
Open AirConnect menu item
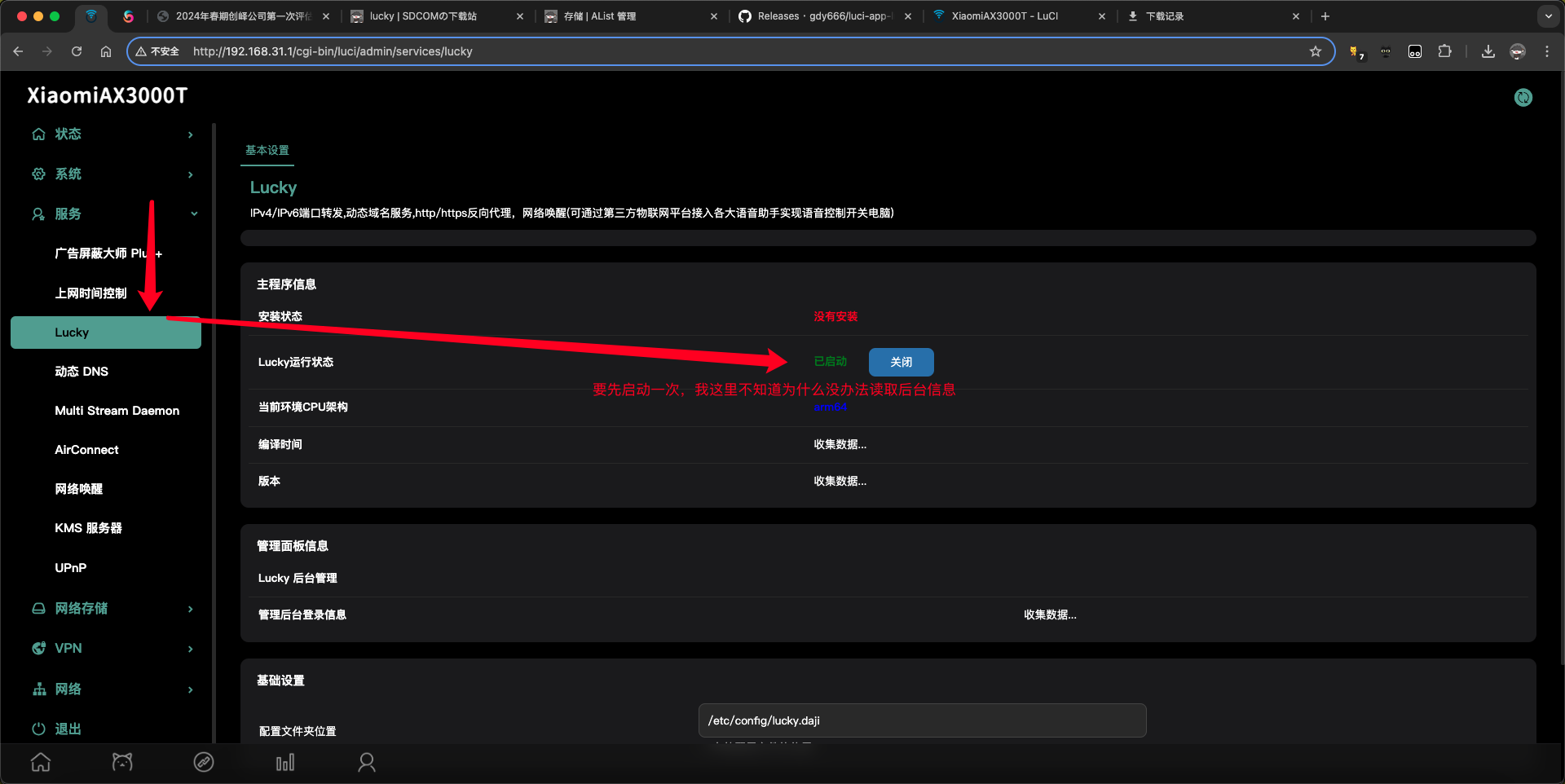coord(86,450)
